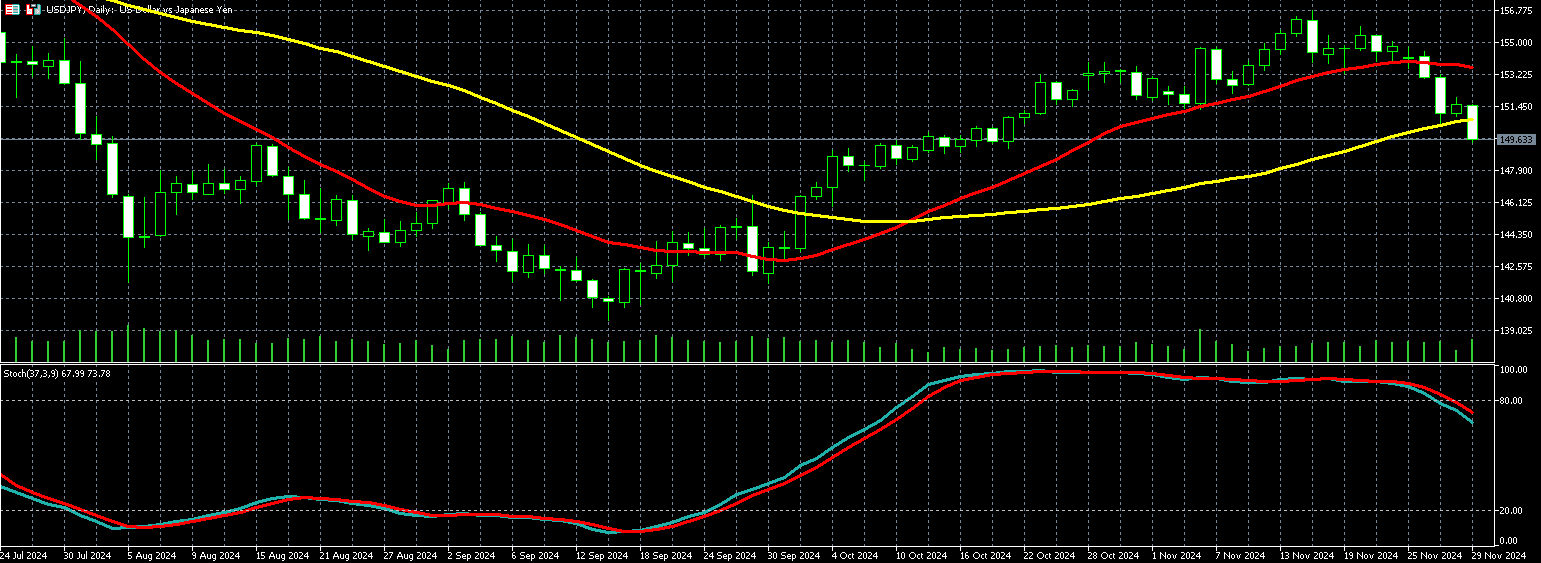Viewport: 1541px width, 563px height.
Task: Select the current price label 149.633
Action: [x=1516, y=140]
